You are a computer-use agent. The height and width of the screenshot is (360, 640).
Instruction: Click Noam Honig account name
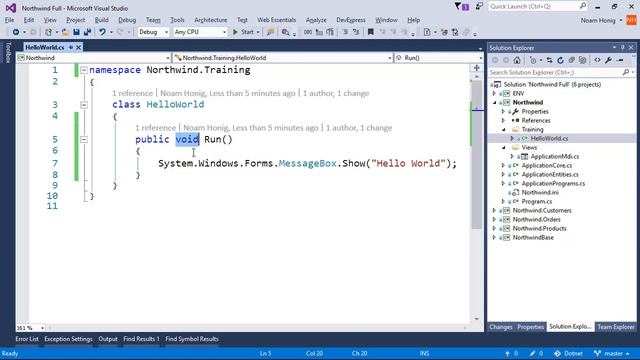coord(598,20)
